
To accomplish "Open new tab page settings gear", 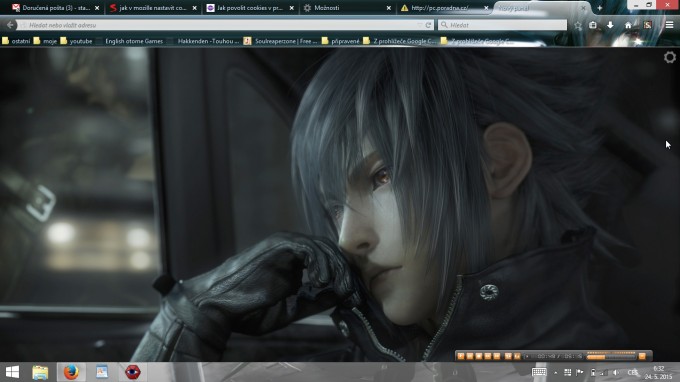I will [x=670, y=57].
